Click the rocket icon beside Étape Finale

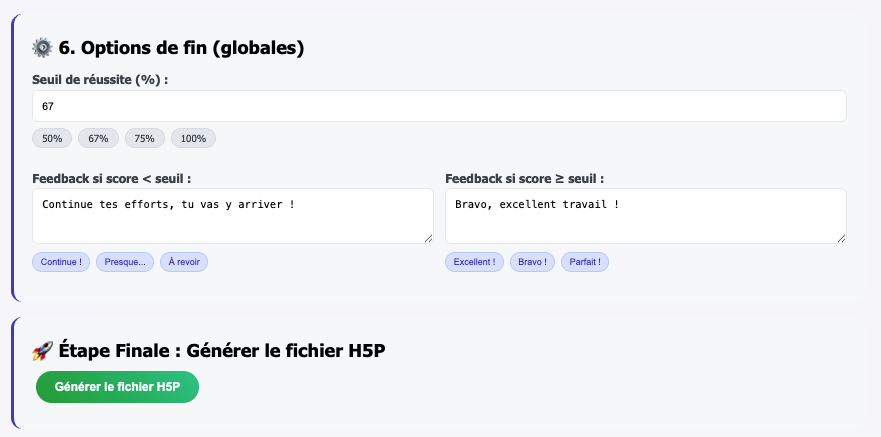42,350
